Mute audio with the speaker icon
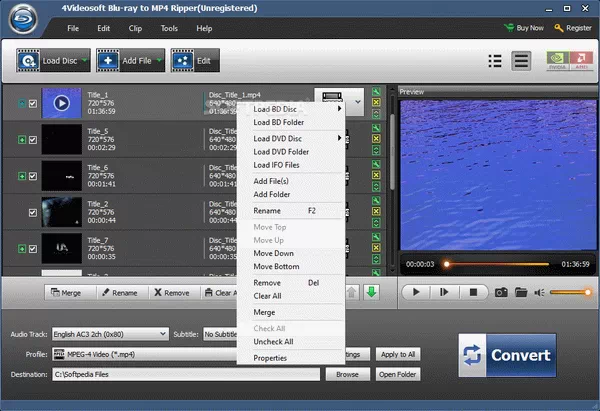The height and width of the screenshot is (411, 600). click(540, 293)
